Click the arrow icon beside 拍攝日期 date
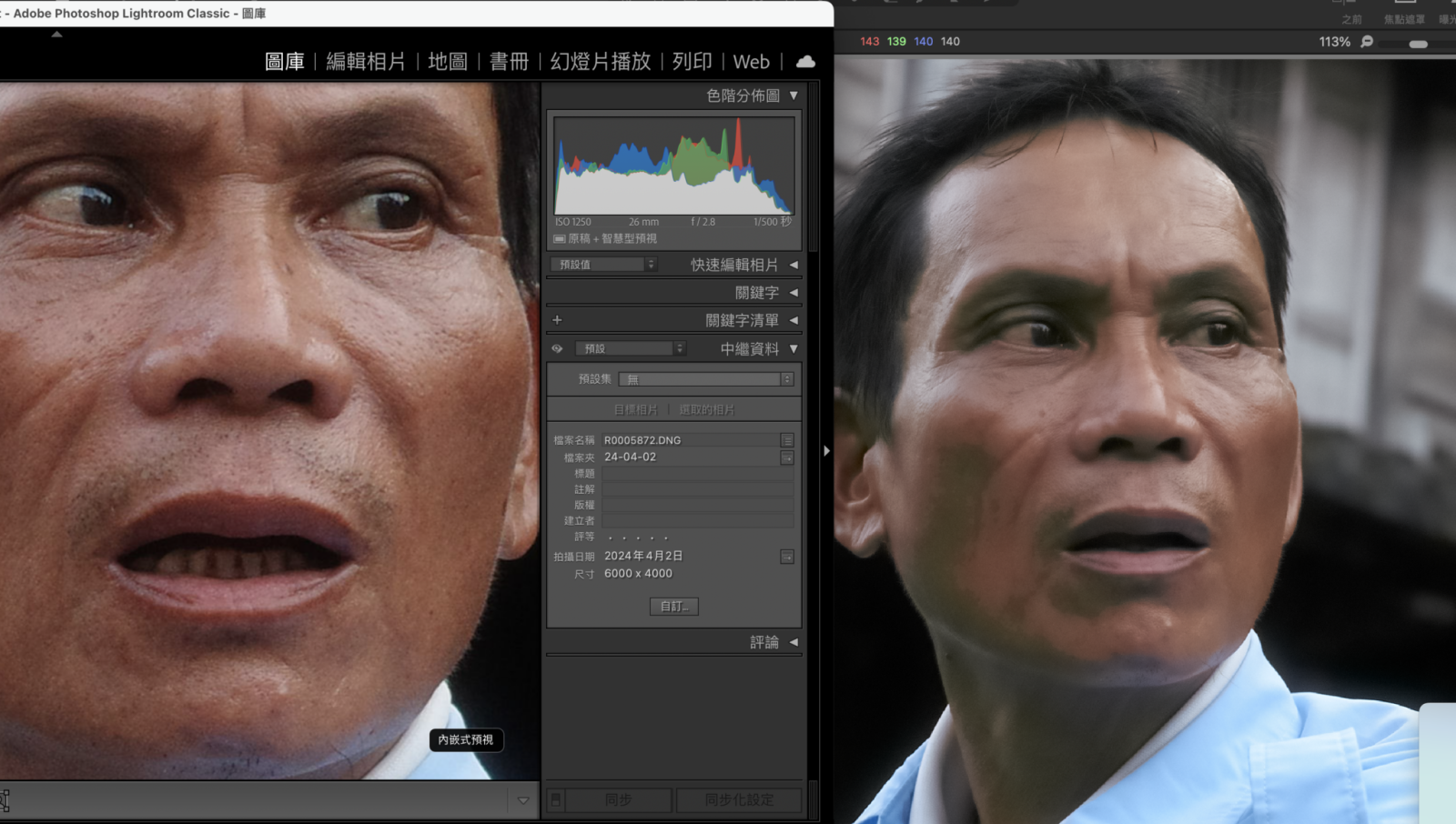This screenshot has width=1456, height=824. (787, 557)
